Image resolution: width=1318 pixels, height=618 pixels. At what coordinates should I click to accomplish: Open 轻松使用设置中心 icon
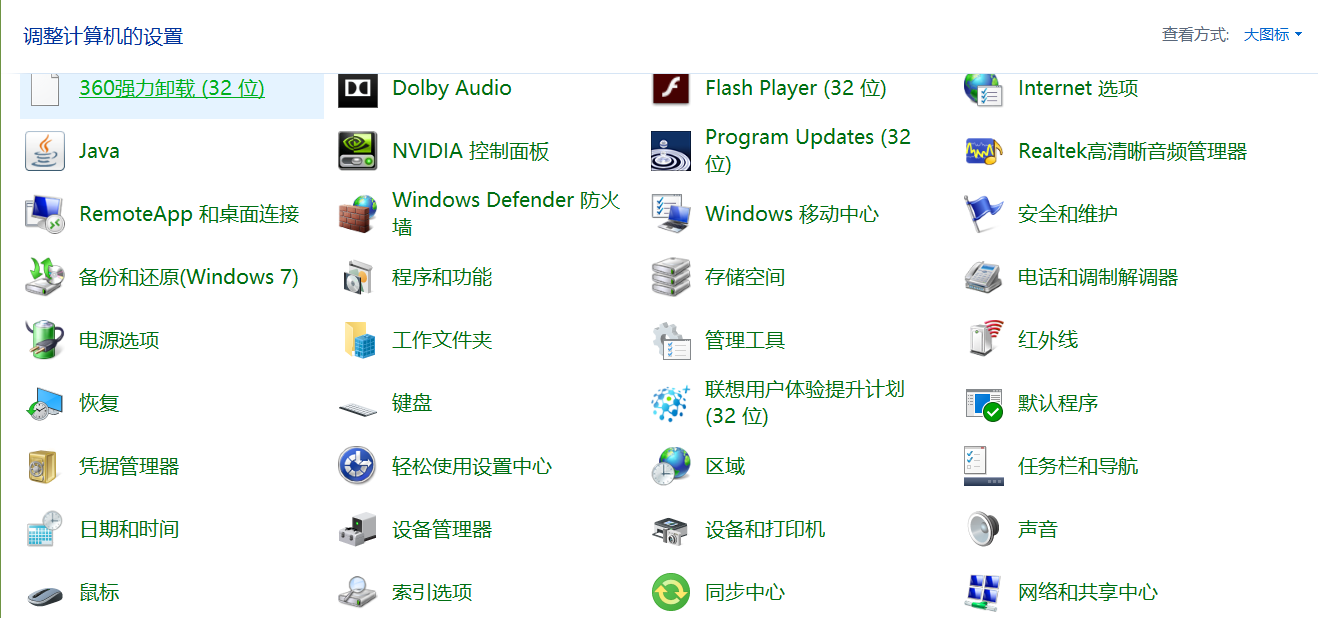point(357,466)
